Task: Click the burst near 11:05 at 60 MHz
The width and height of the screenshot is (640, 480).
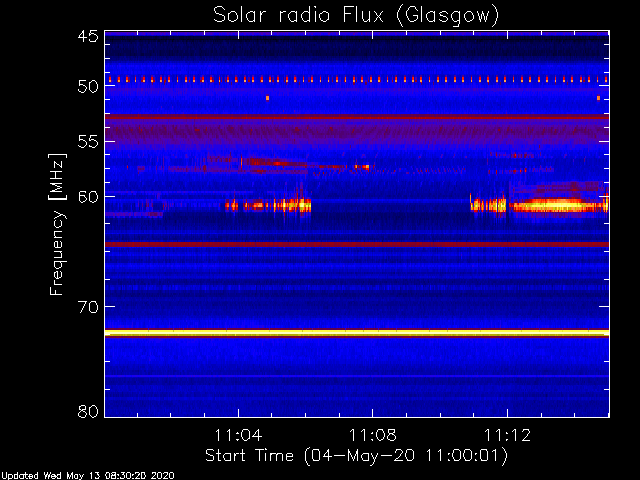Action: [x=268, y=205]
